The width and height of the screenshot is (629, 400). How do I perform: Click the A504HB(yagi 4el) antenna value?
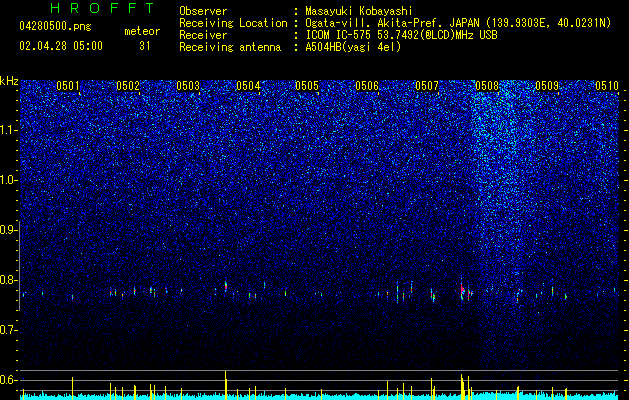[353, 47]
